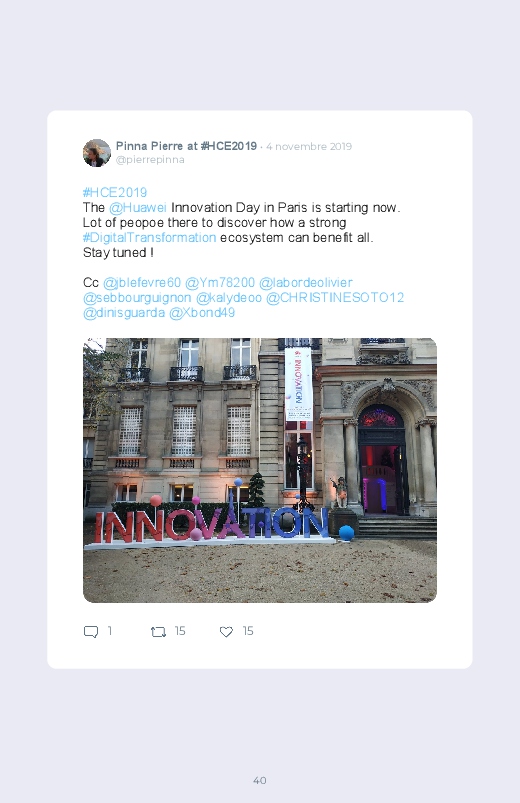Open the @pierrepinna handle
This screenshot has height=803, width=520.
pyautogui.click(x=150, y=160)
